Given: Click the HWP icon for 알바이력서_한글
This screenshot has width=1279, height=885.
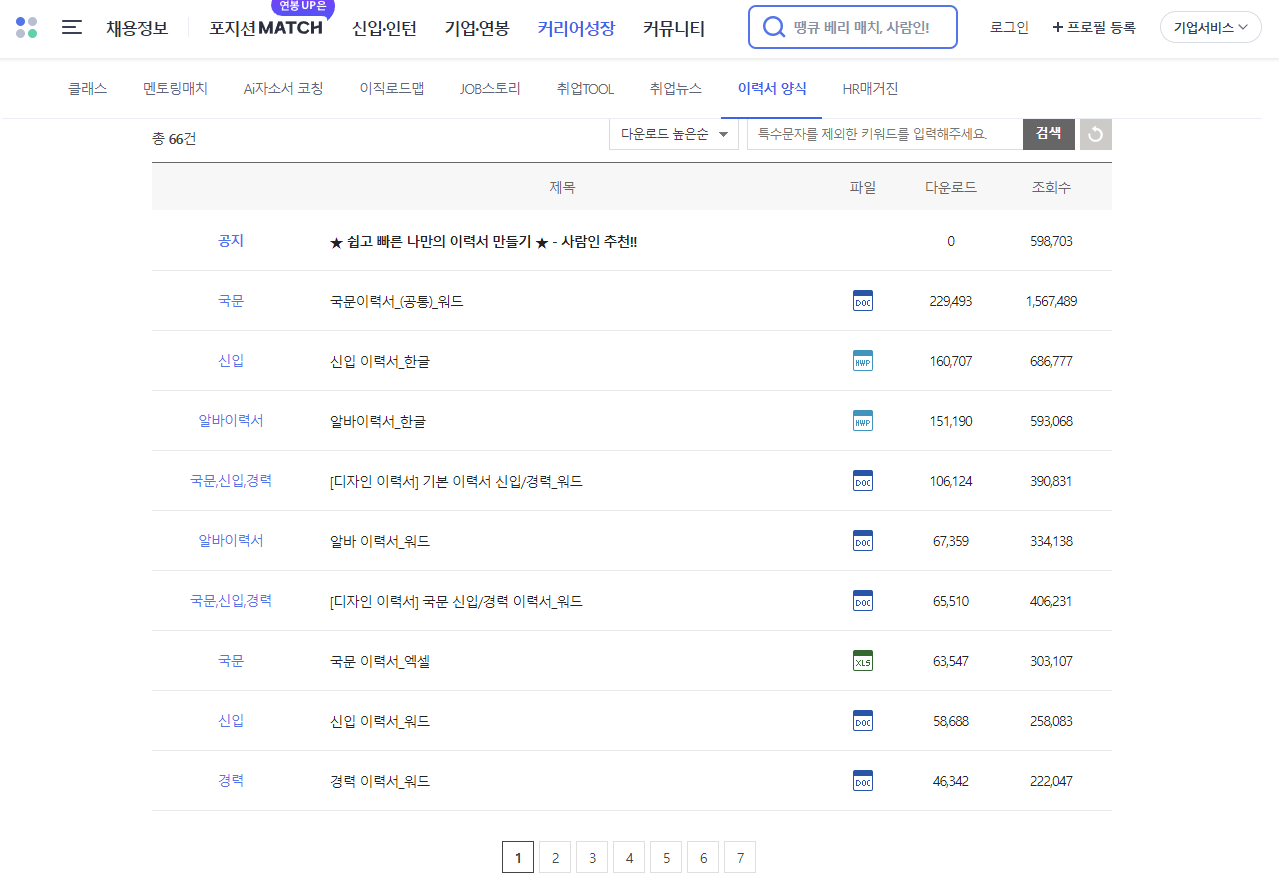Looking at the screenshot, I should [862, 420].
